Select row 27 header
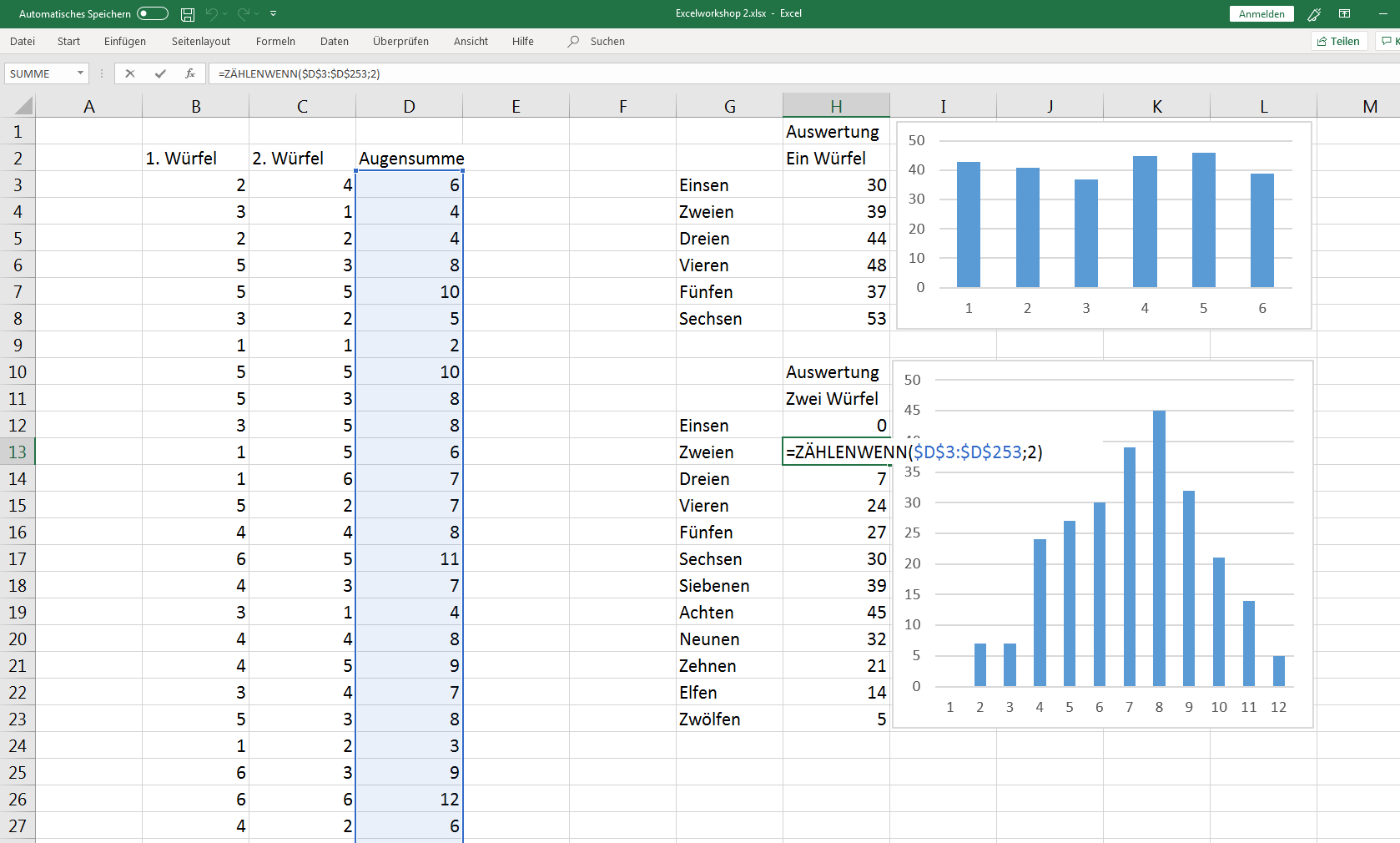1400x843 pixels. [x=18, y=825]
